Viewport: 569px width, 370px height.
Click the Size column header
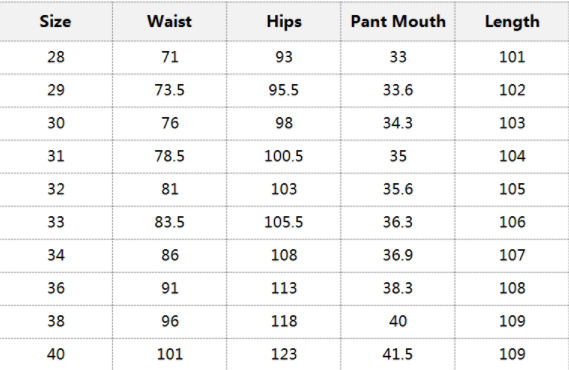pyautogui.click(x=55, y=21)
